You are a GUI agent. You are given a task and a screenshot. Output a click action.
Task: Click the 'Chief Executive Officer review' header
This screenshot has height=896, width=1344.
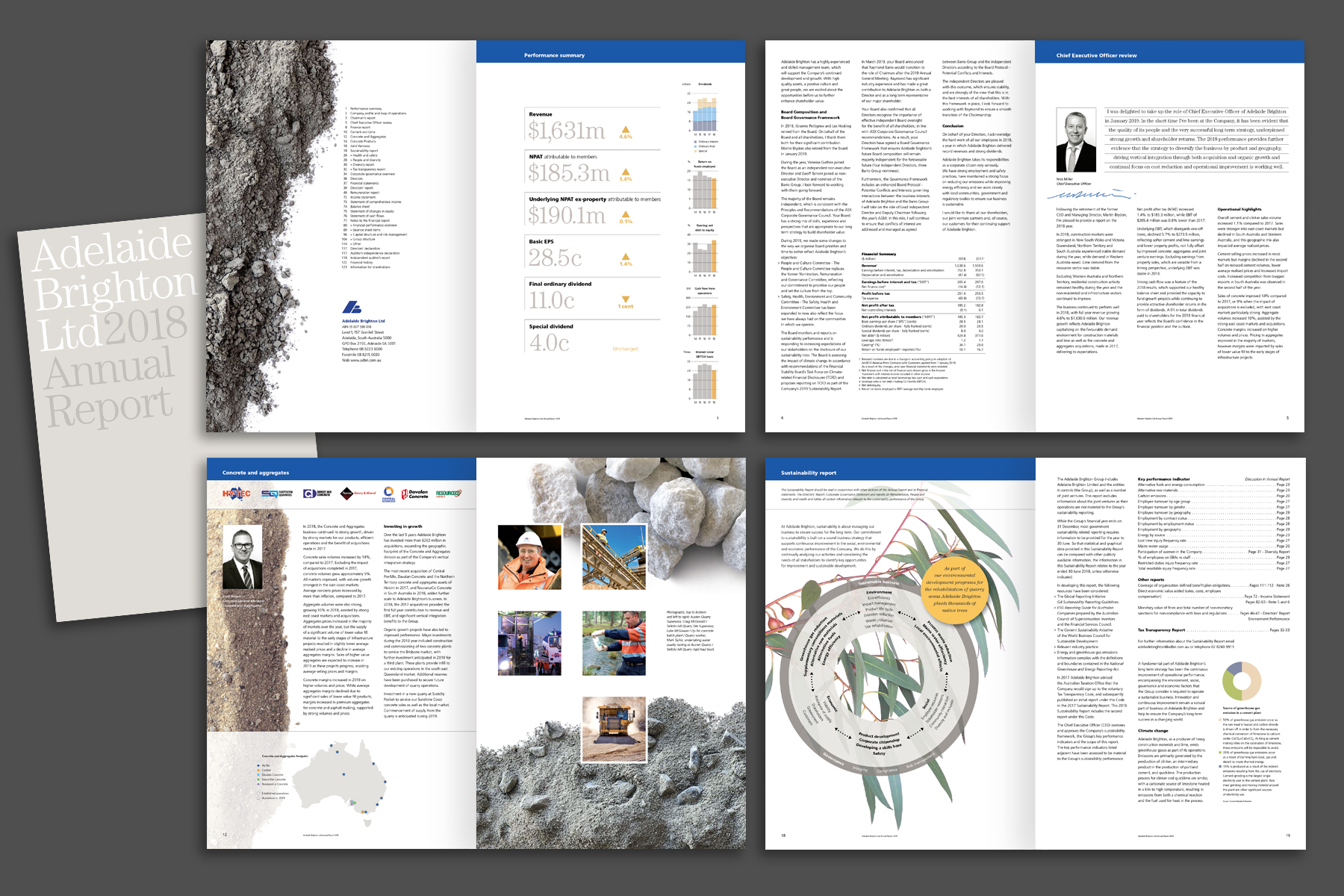click(1096, 55)
